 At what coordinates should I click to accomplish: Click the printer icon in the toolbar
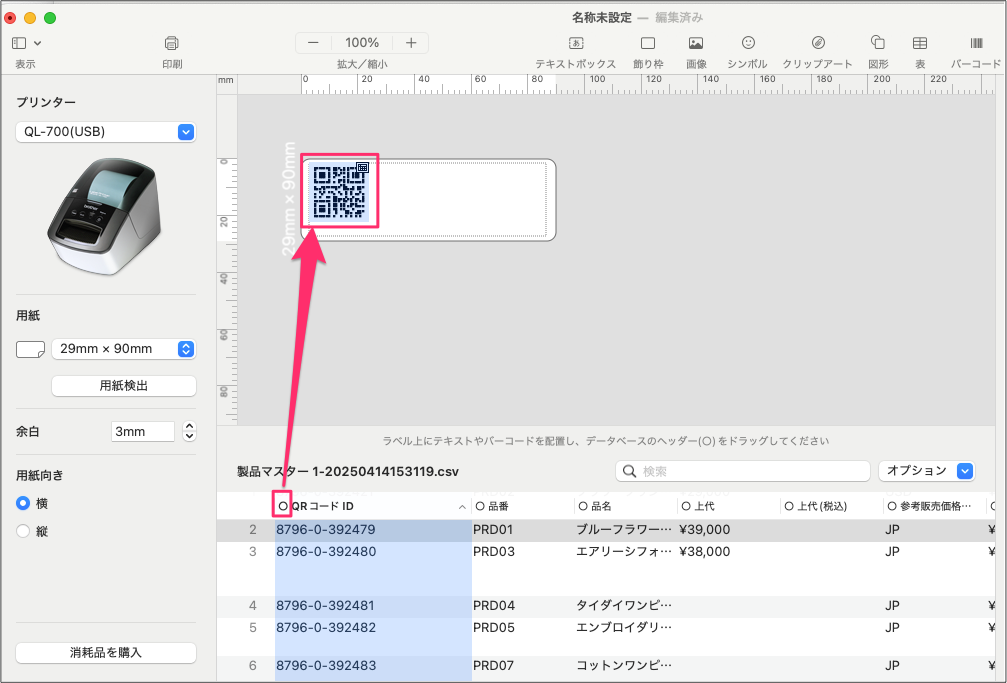pos(171,43)
